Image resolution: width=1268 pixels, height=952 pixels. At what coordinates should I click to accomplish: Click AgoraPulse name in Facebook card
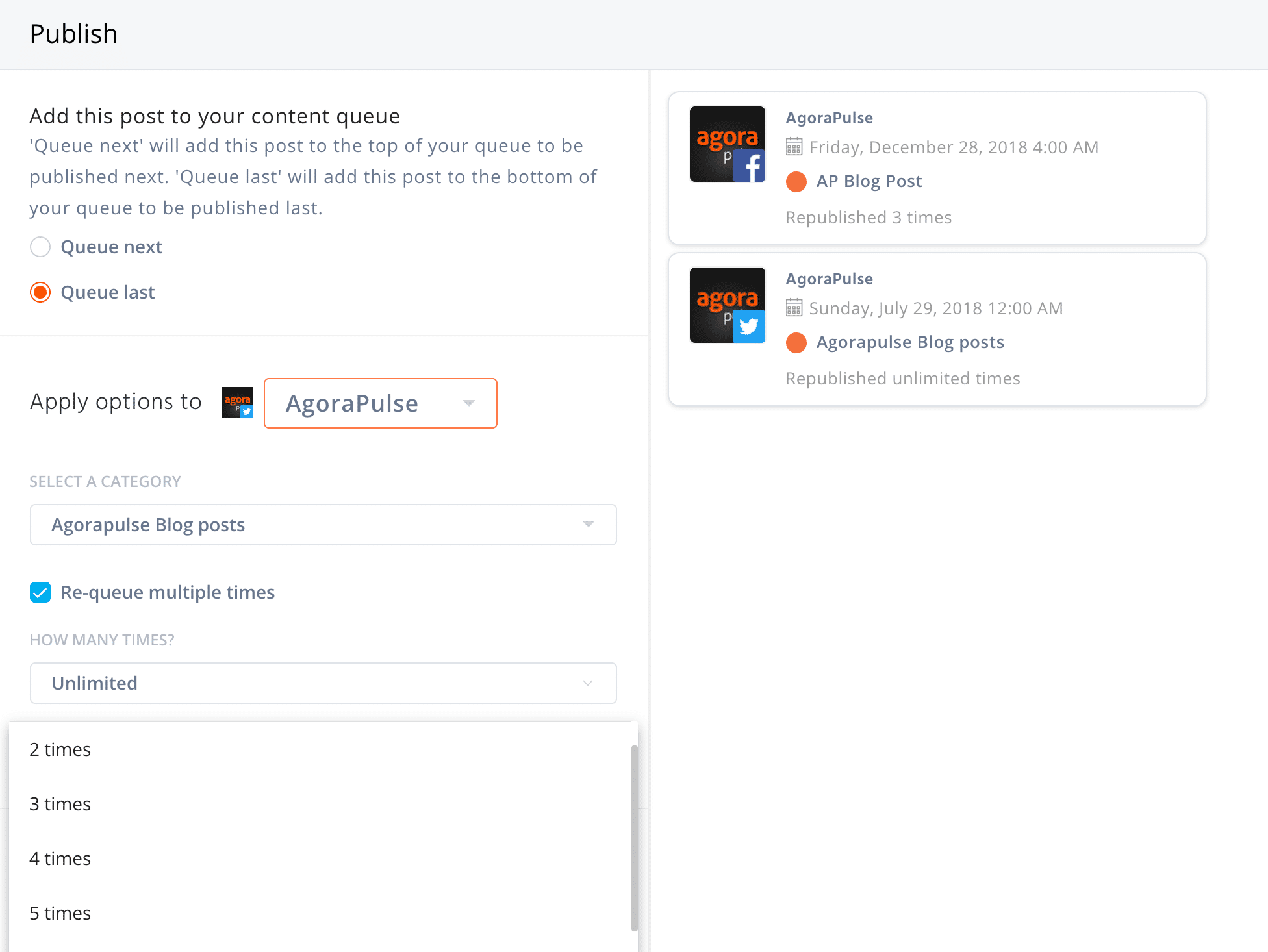click(830, 118)
